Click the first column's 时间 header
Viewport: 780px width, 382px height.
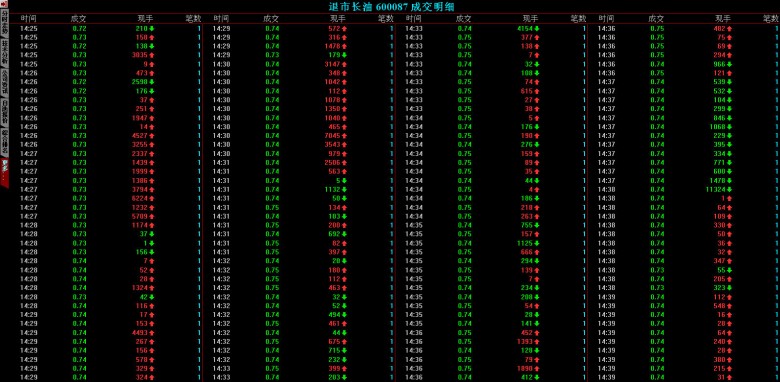[28, 18]
